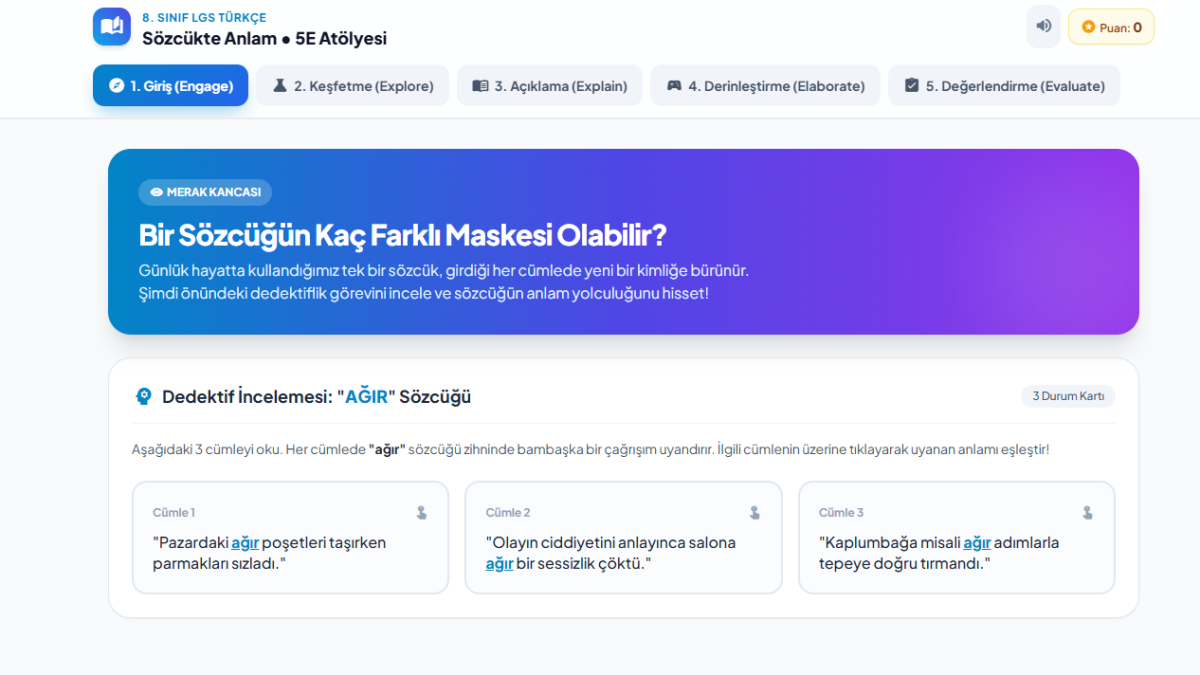
Task: Select the Cümle 3 sentence card
Action: tap(956, 537)
